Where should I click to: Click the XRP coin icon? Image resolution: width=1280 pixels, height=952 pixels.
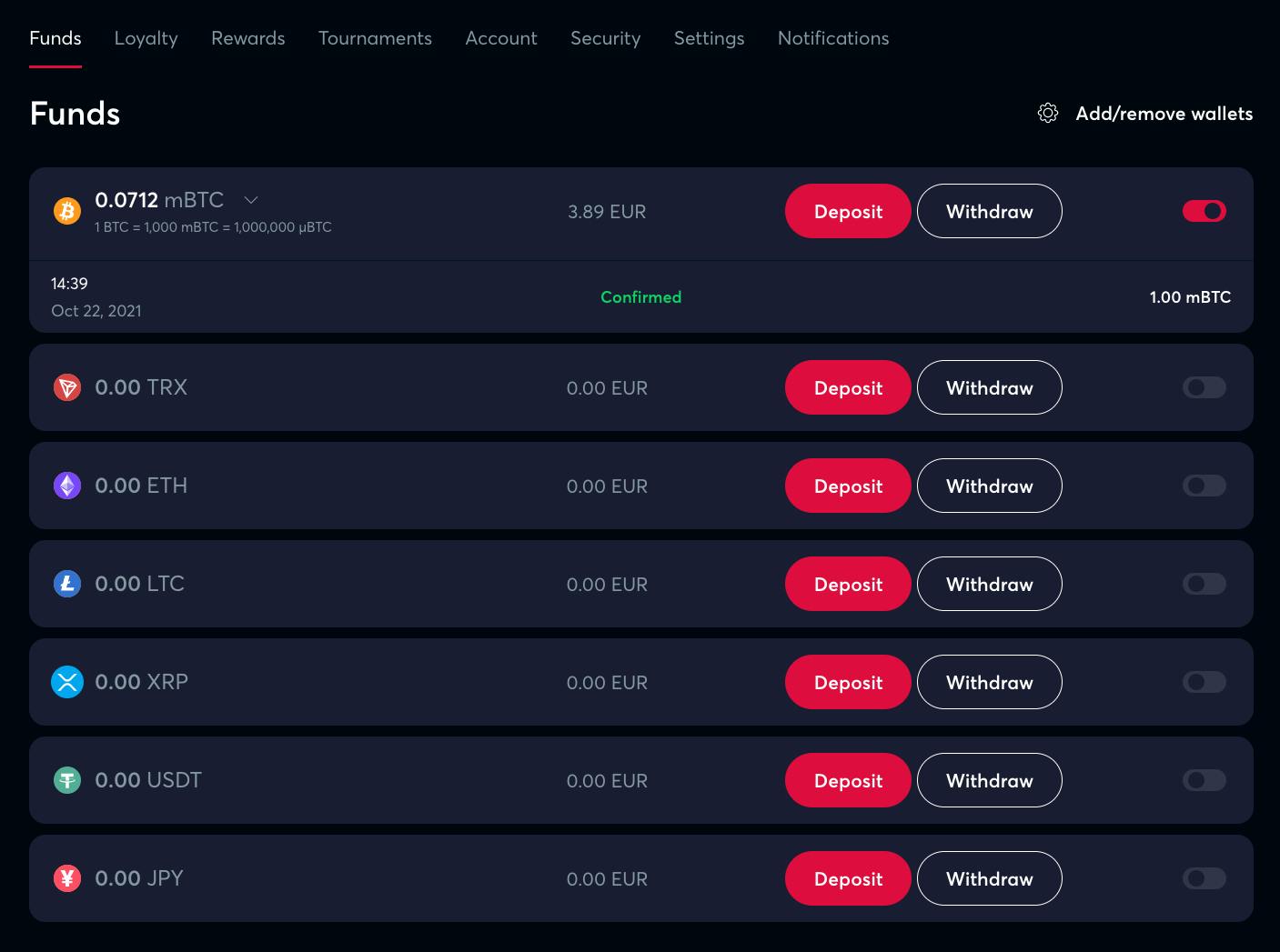point(67,682)
